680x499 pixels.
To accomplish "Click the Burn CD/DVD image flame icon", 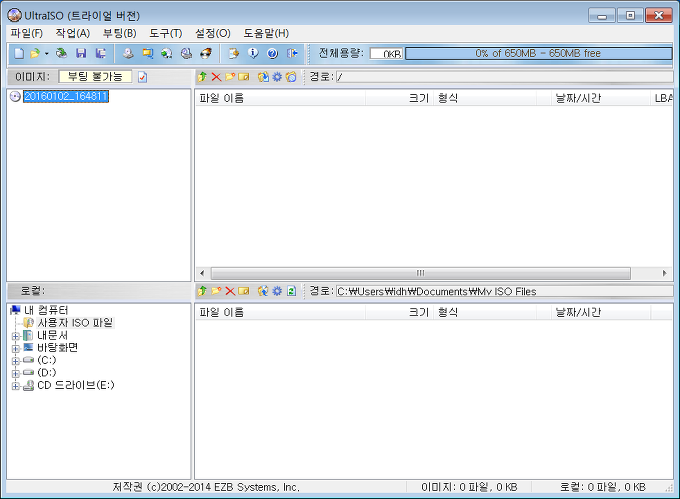I will 206,53.
